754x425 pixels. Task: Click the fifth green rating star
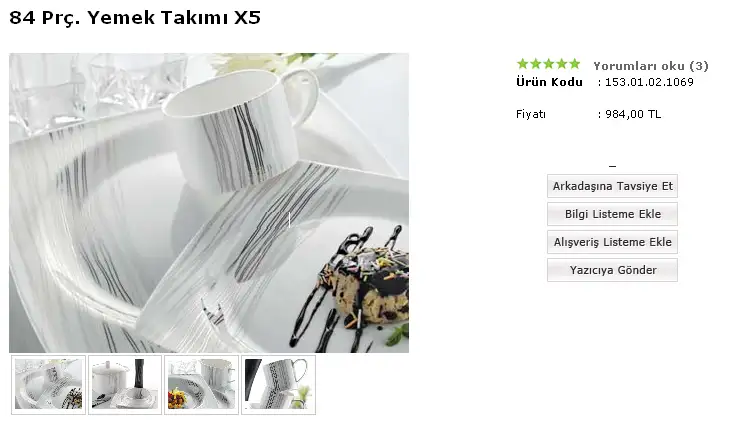point(575,63)
